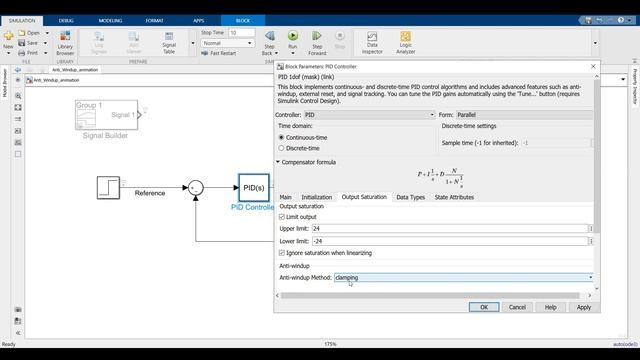Viewport: 640px width, 360px height.
Task: Click the Lower limit input field
Action: tap(450, 241)
